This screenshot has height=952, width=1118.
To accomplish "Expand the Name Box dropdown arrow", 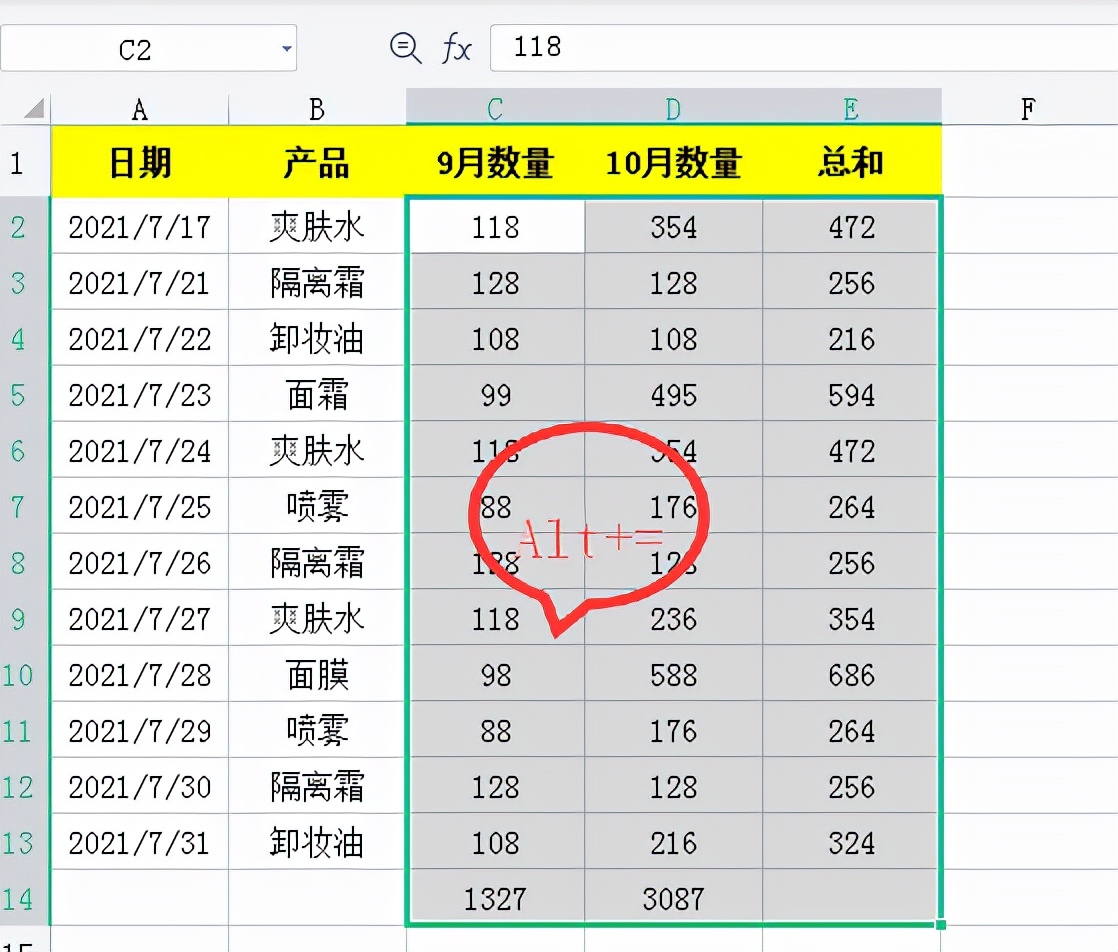I will pos(287,48).
